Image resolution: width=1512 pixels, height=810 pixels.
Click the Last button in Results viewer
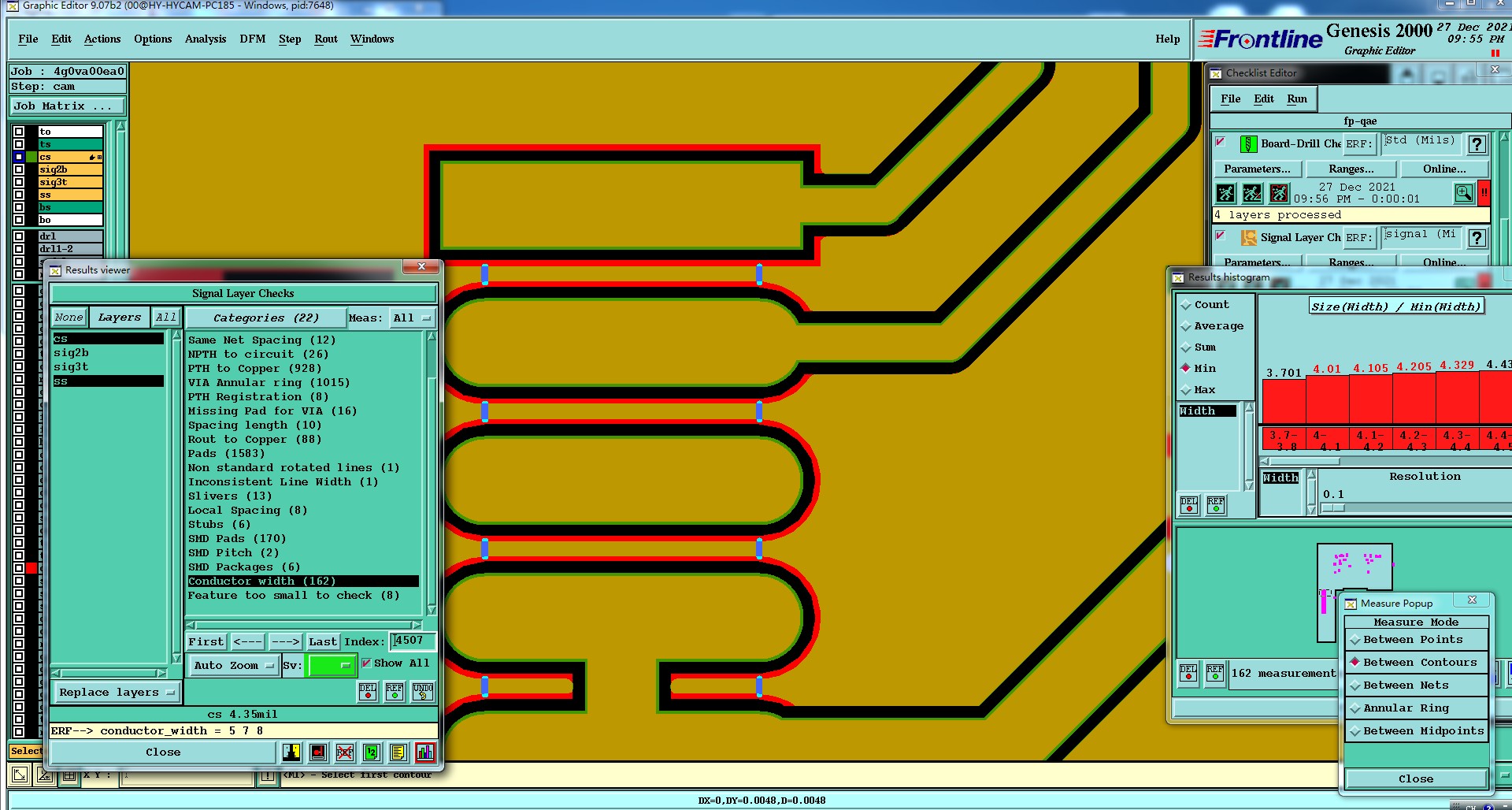(x=323, y=642)
